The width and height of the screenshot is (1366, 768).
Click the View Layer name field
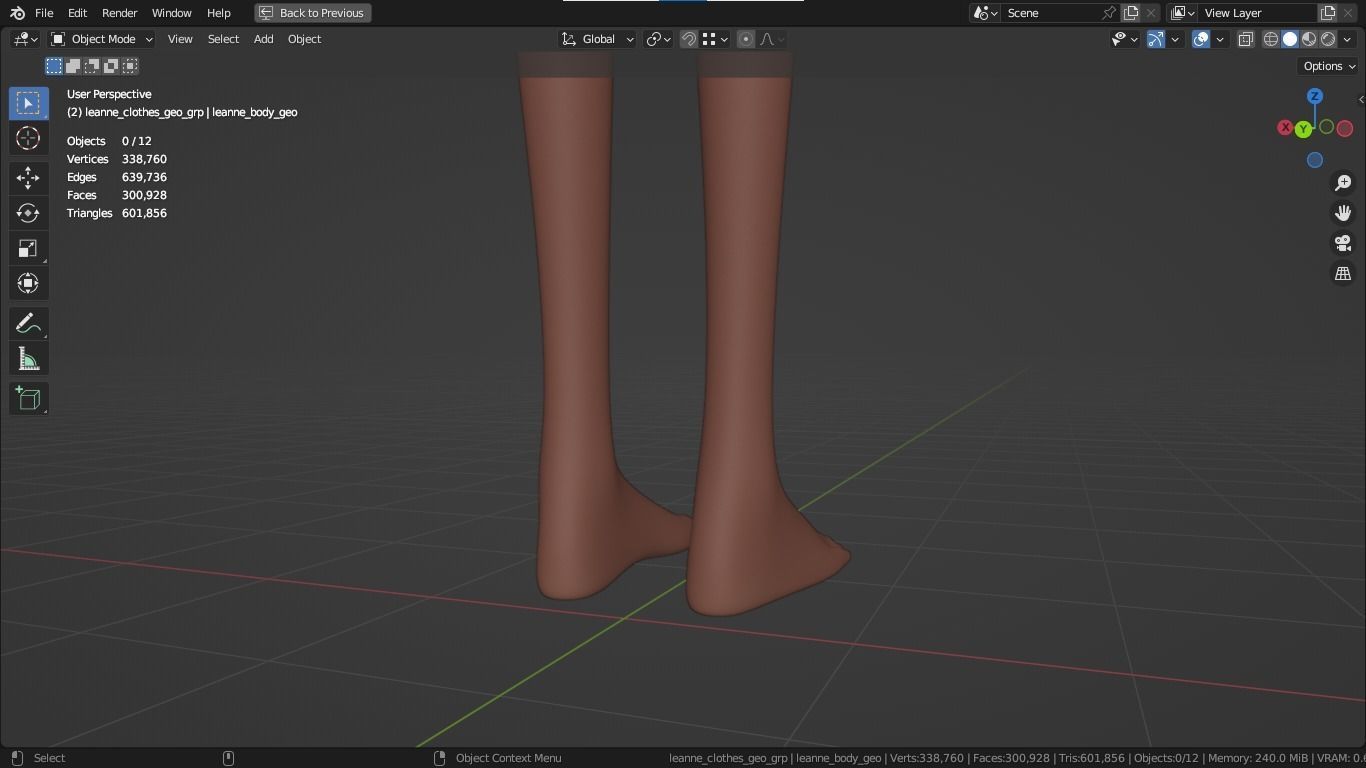coord(1259,13)
